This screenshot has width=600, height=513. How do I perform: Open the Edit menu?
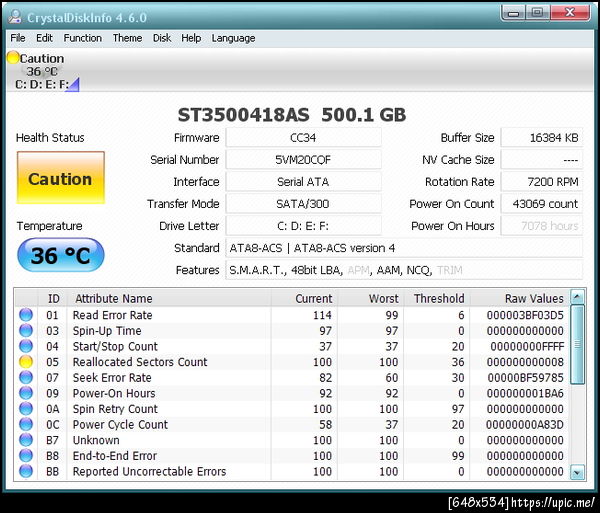point(44,38)
